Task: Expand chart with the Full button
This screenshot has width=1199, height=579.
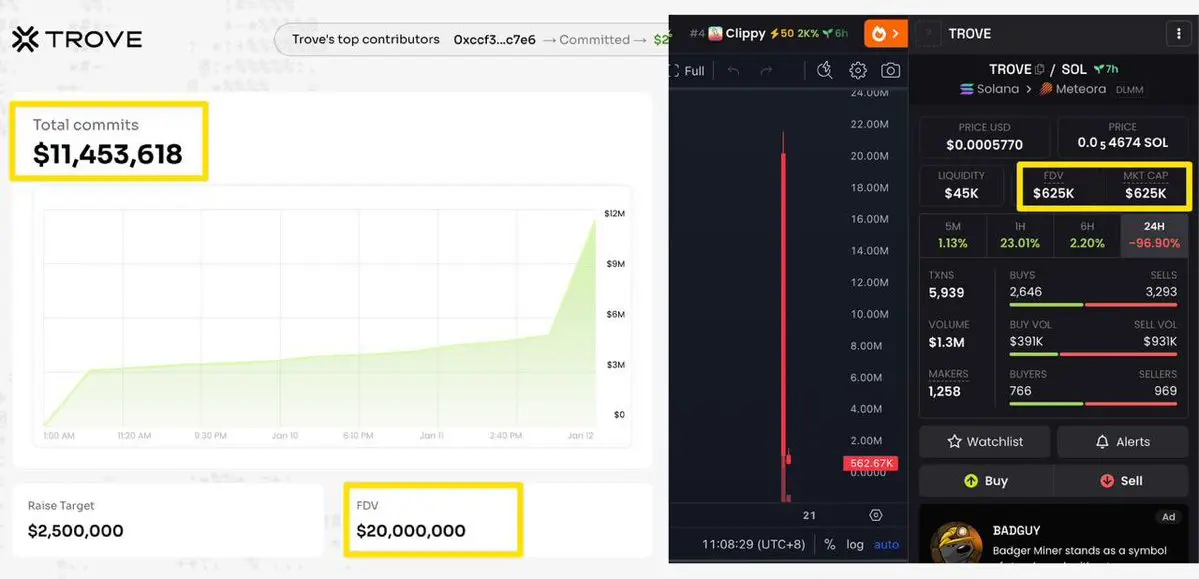Action: click(x=687, y=71)
